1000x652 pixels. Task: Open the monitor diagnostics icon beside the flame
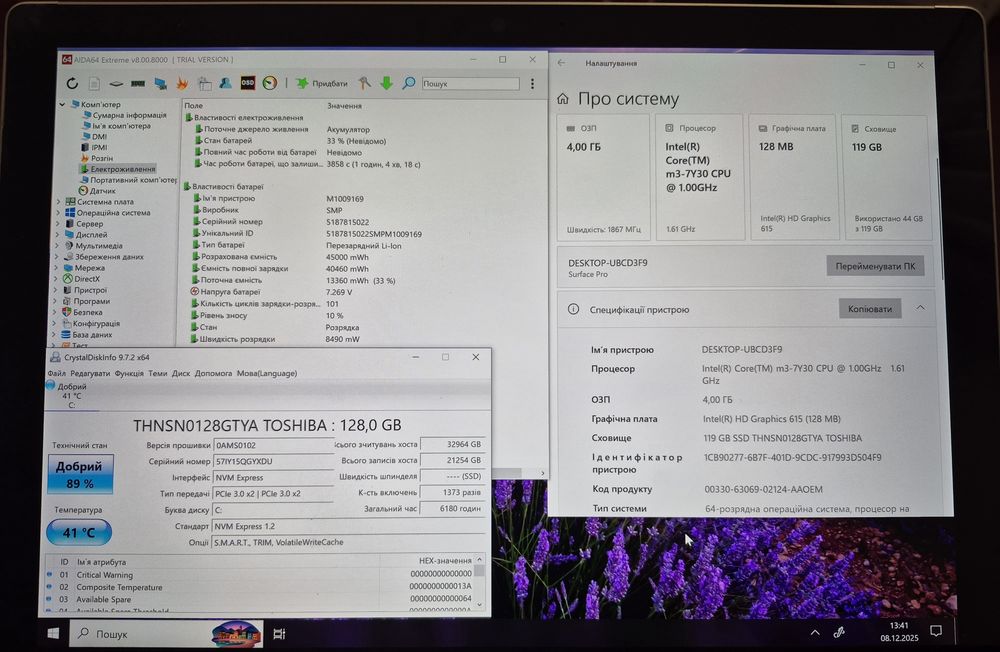[x=204, y=84]
